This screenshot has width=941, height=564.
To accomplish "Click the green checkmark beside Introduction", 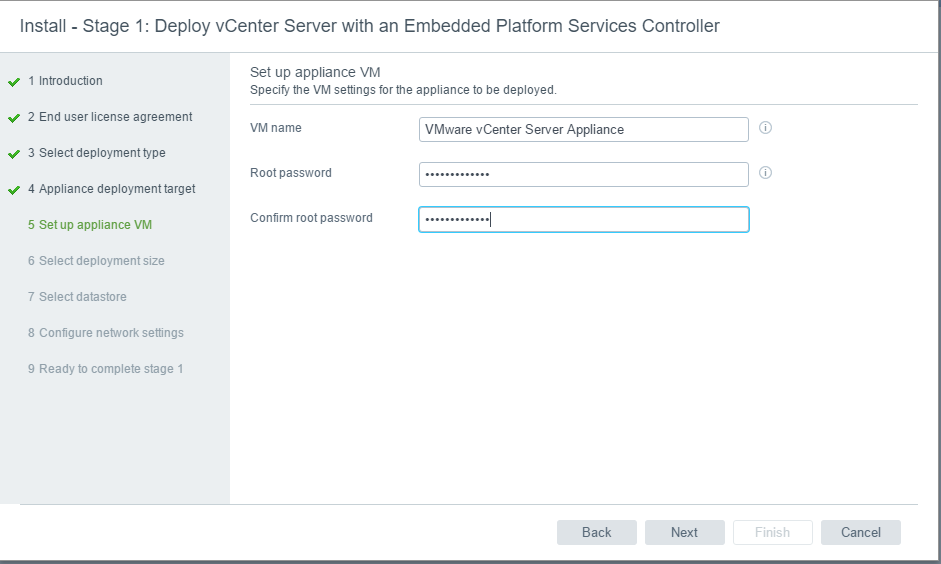I will (14, 82).
